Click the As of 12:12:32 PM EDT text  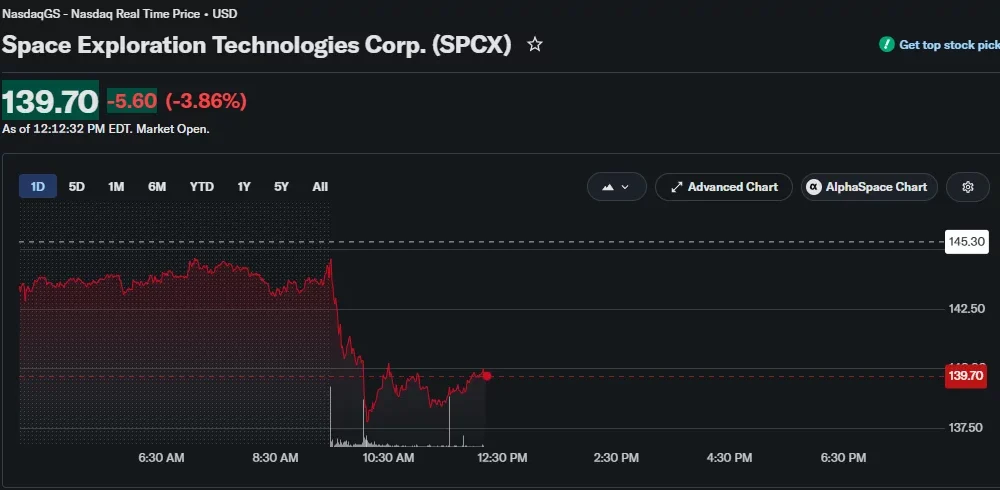(106, 129)
